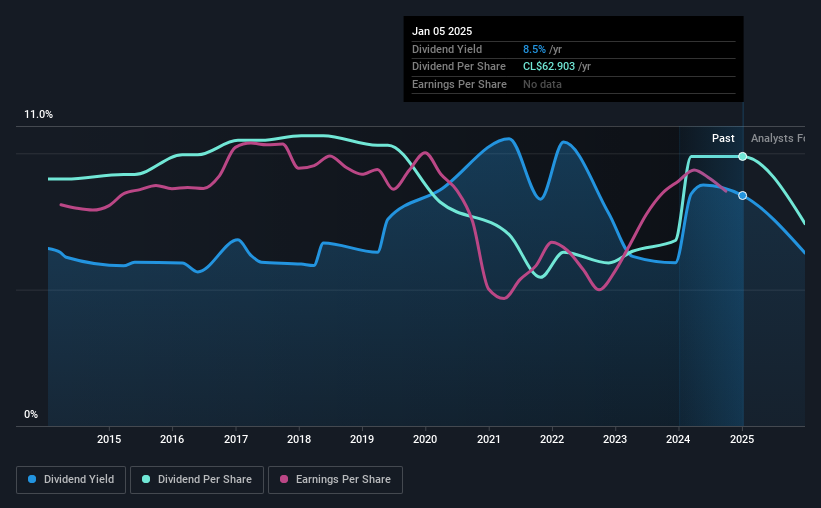Image resolution: width=821 pixels, height=508 pixels.
Task: Click the No data earnings value
Action: tap(542, 84)
